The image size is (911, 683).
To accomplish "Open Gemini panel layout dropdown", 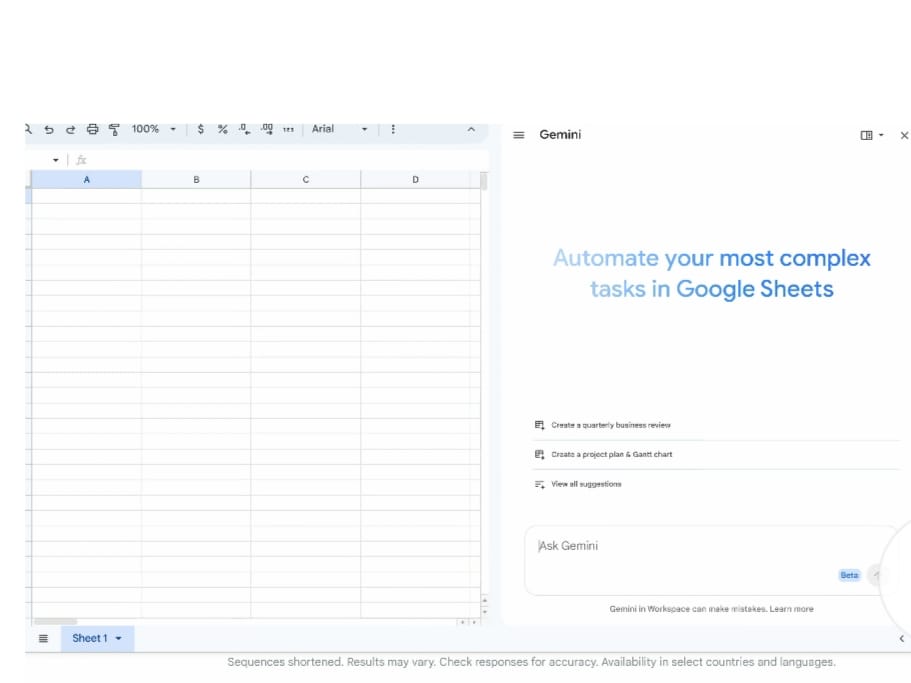I will pos(872,135).
